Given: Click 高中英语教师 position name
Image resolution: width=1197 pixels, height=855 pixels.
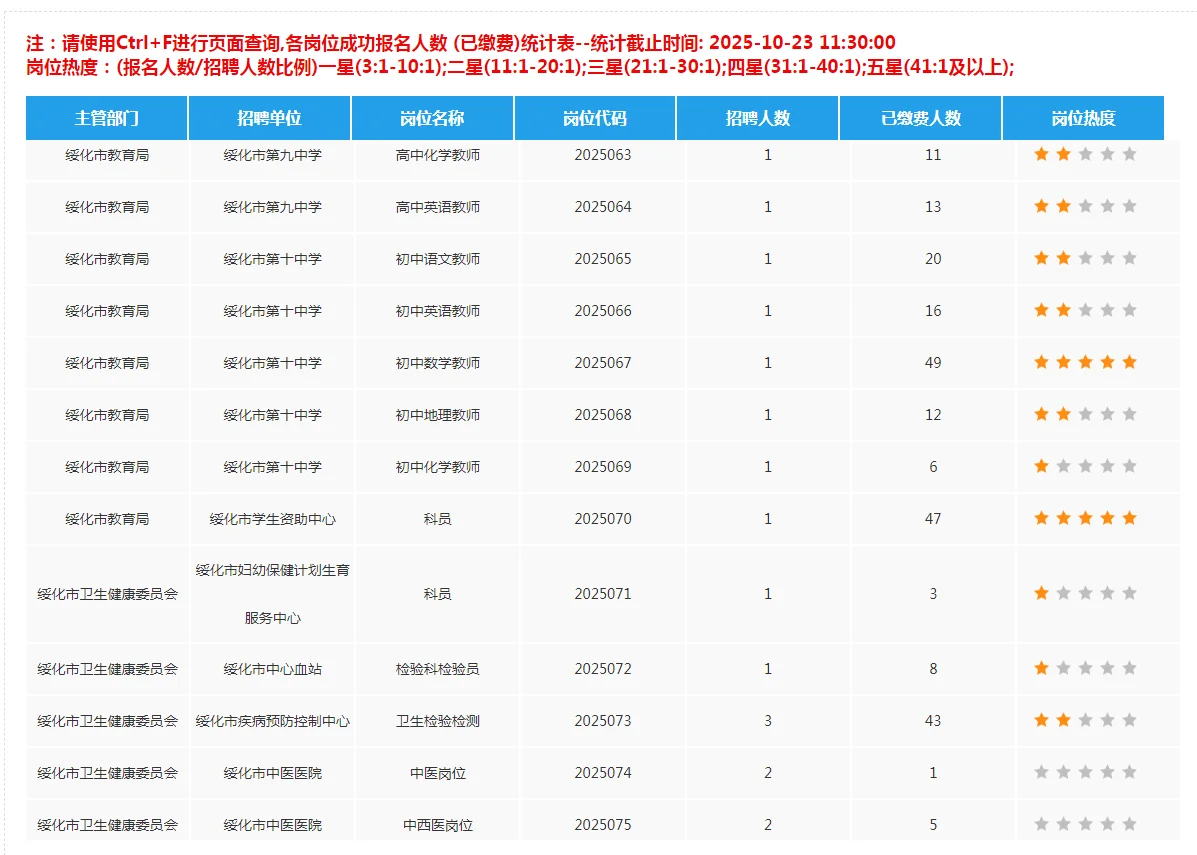Looking at the screenshot, I should pos(437,207).
